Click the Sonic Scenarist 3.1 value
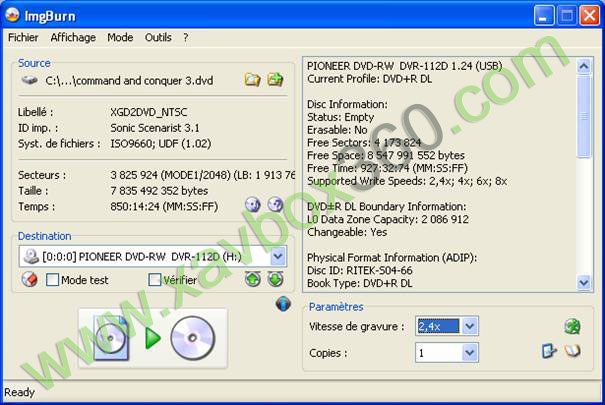The height and width of the screenshot is (405, 605). (155, 128)
